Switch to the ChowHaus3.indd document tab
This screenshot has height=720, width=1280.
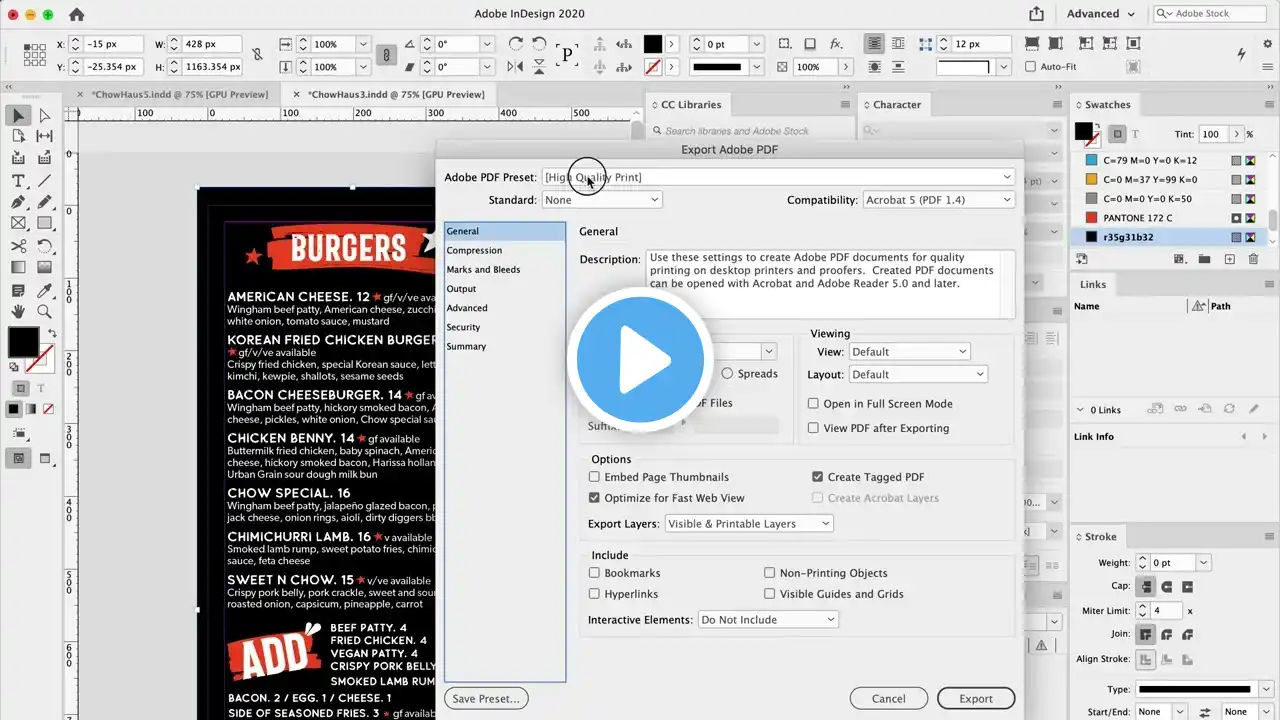pos(396,94)
